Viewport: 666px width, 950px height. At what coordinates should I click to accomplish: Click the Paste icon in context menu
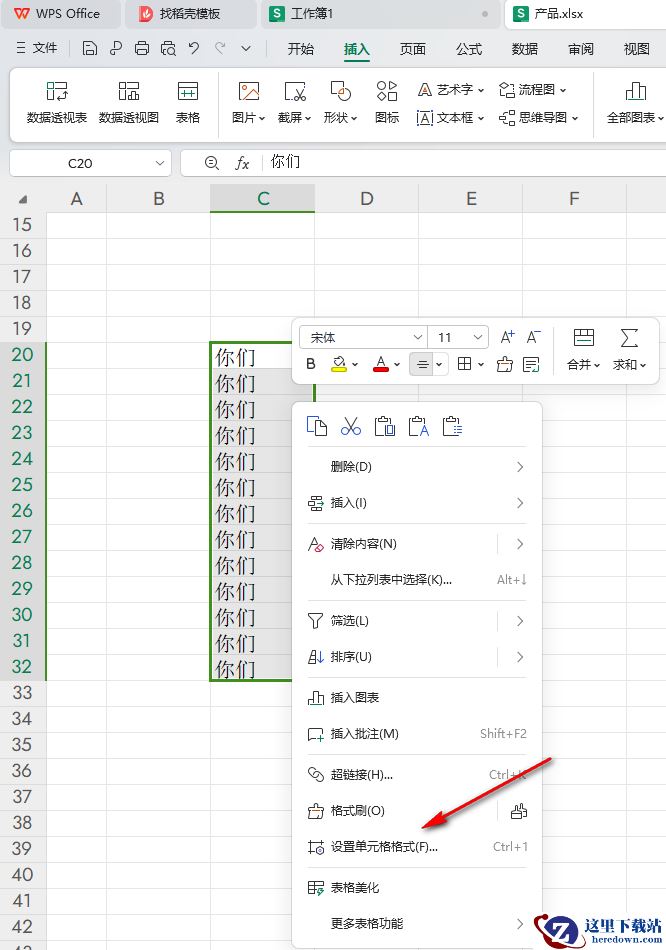385,426
